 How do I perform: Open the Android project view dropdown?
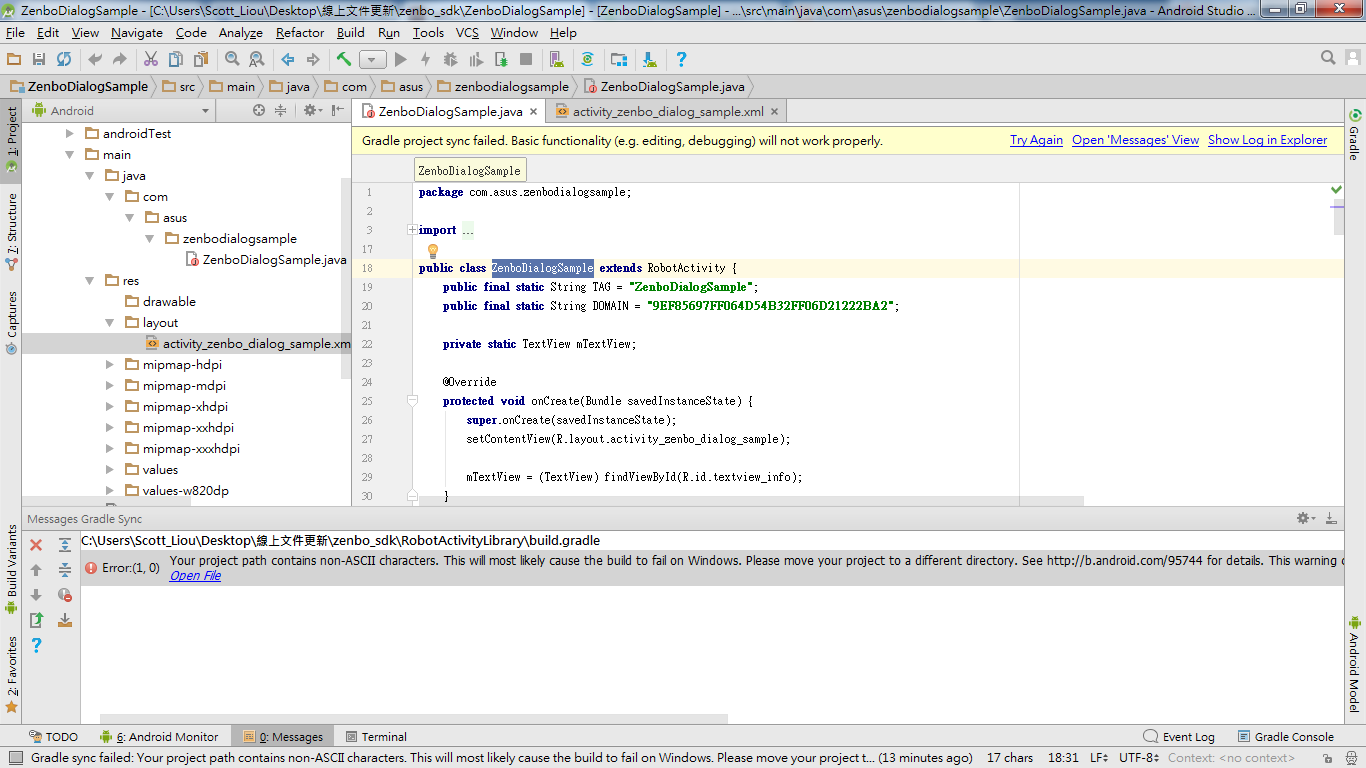pos(120,111)
